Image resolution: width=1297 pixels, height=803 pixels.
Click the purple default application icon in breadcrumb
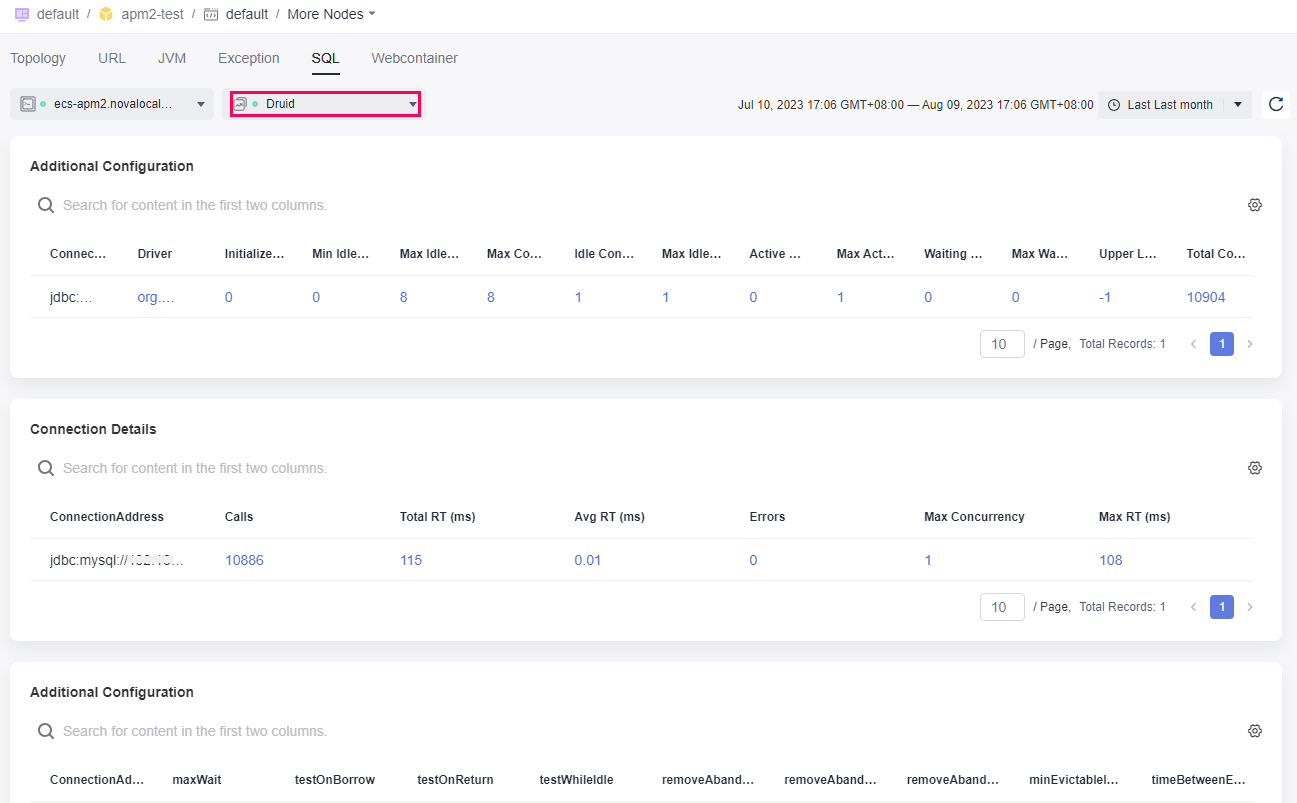pos(22,14)
